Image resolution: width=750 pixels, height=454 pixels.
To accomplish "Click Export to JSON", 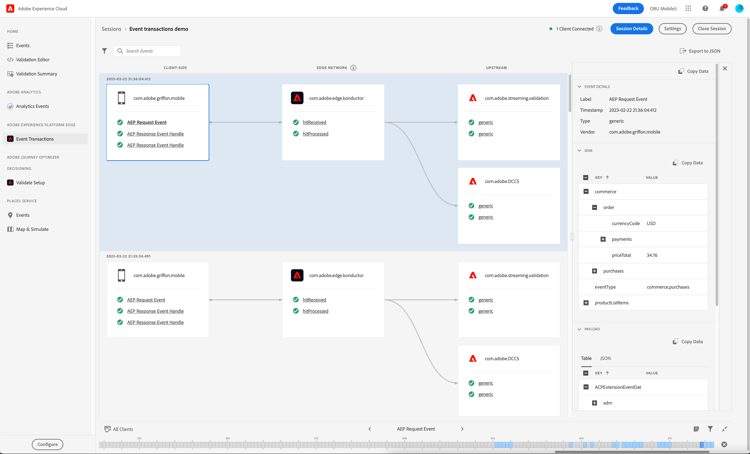I will [x=700, y=51].
